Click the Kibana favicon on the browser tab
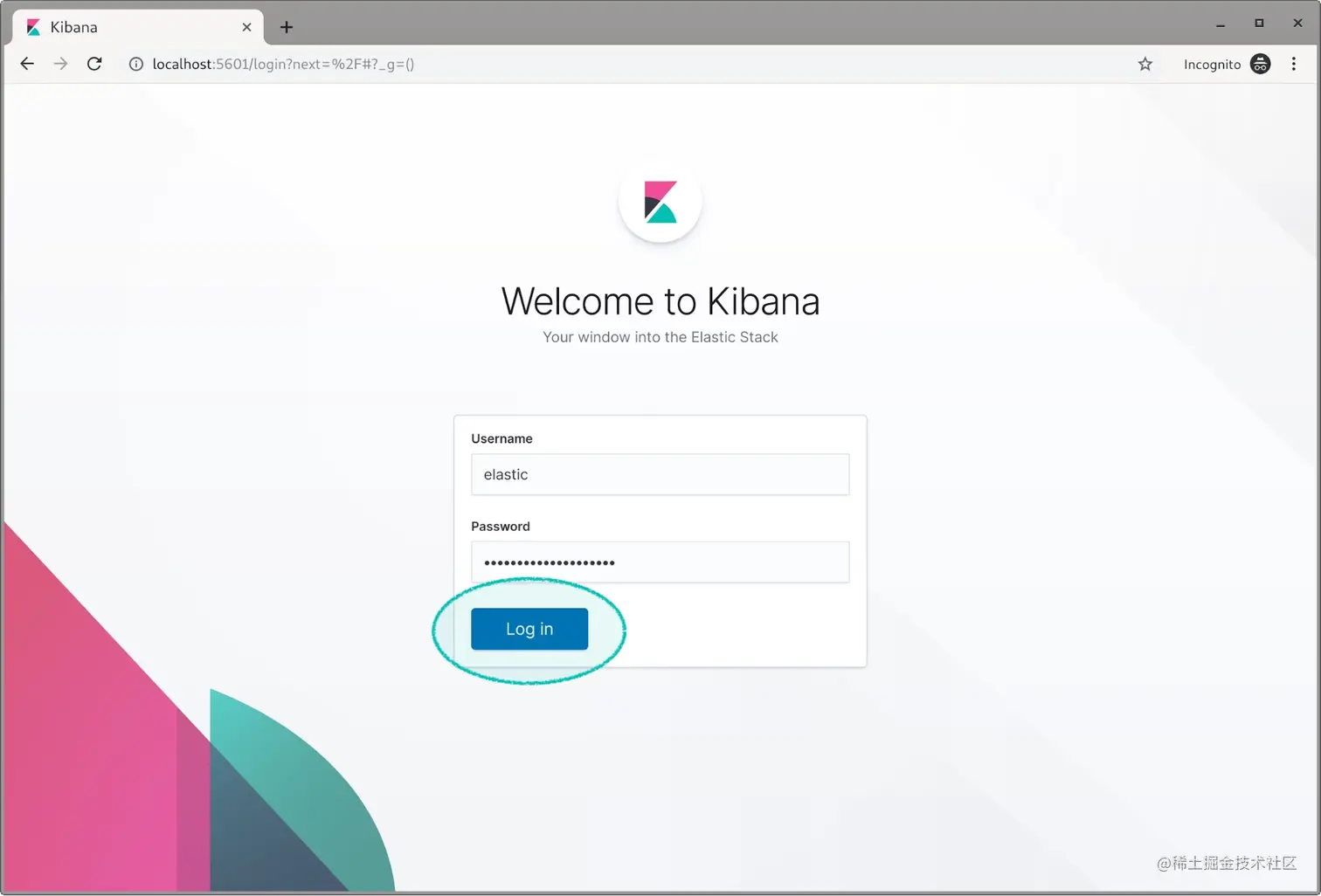1321x896 pixels. pyautogui.click(x=32, y=27)
